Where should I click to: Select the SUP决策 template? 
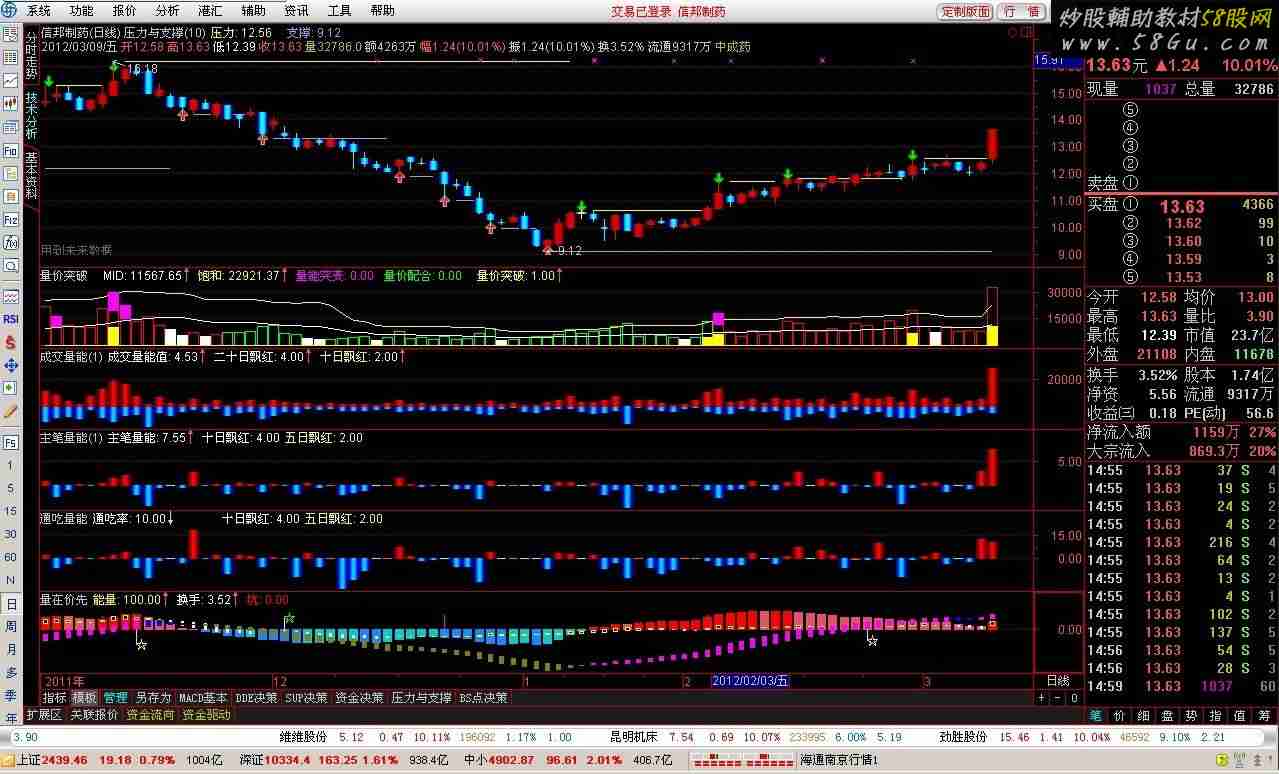tap(306, 698)
